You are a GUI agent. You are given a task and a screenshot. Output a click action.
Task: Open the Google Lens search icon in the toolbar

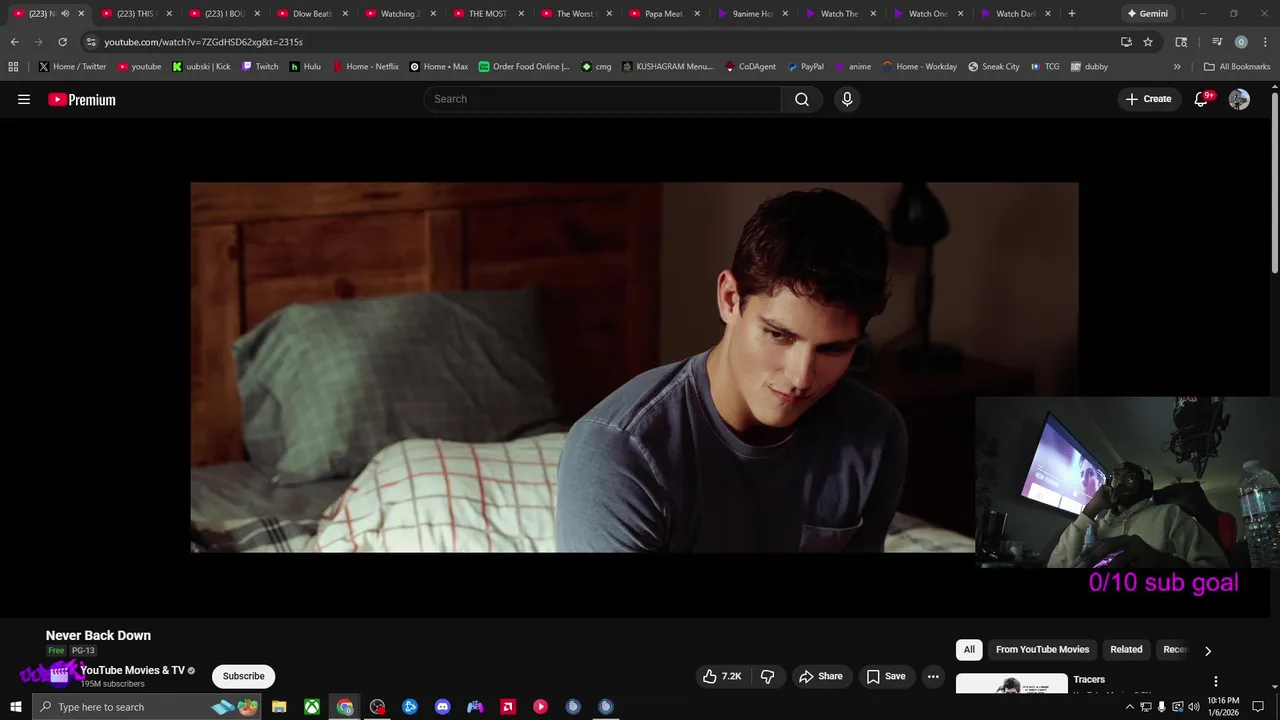point(1181,42)
